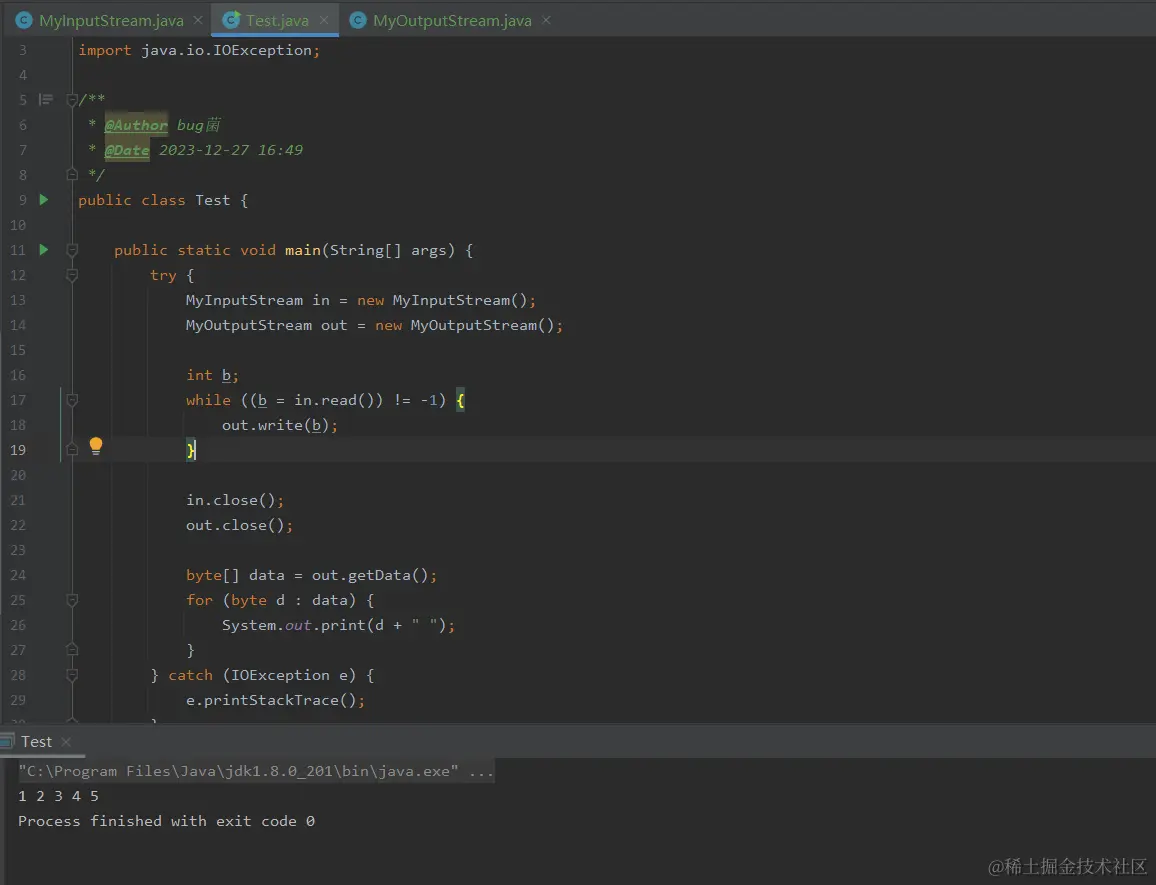Viewport: 1156px width, 885px height.
Task: Run class Test from line 9 gutter arrow
Action: coord(43,200)
